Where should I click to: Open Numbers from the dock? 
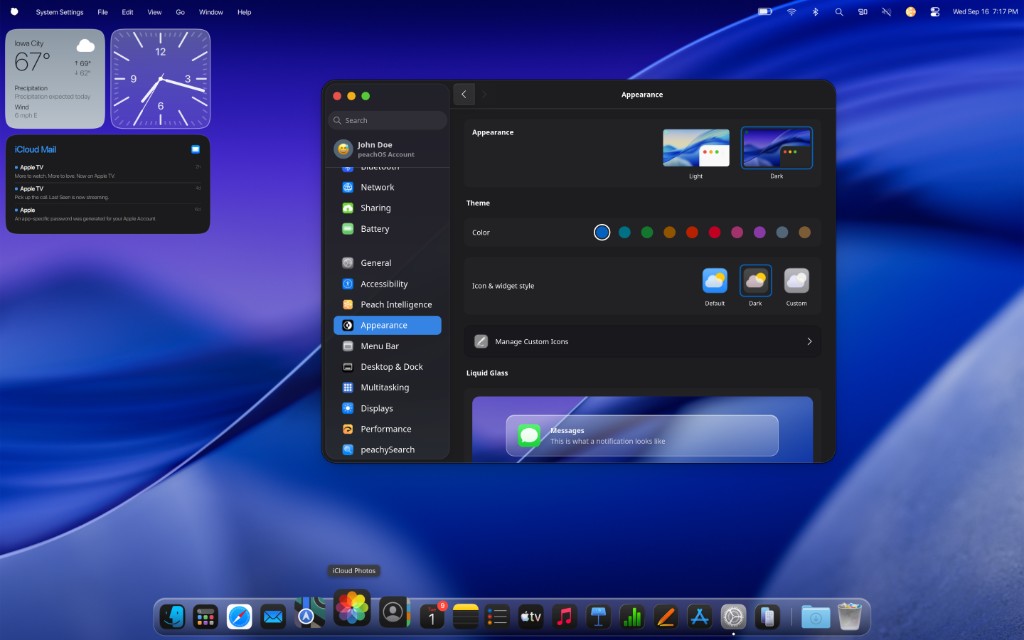tap(632, 616)
